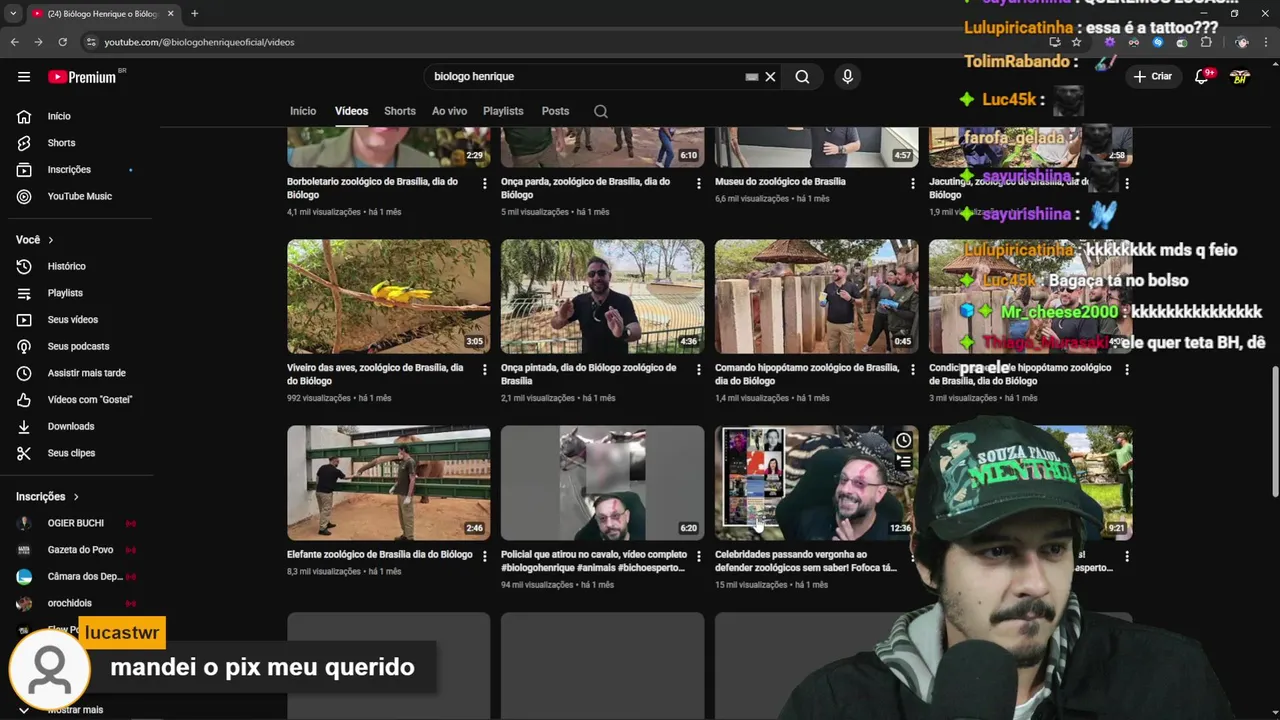Play the Comando hipopótamo thumbnail
Screen dimensions: 1280x720
pos(816,296)
